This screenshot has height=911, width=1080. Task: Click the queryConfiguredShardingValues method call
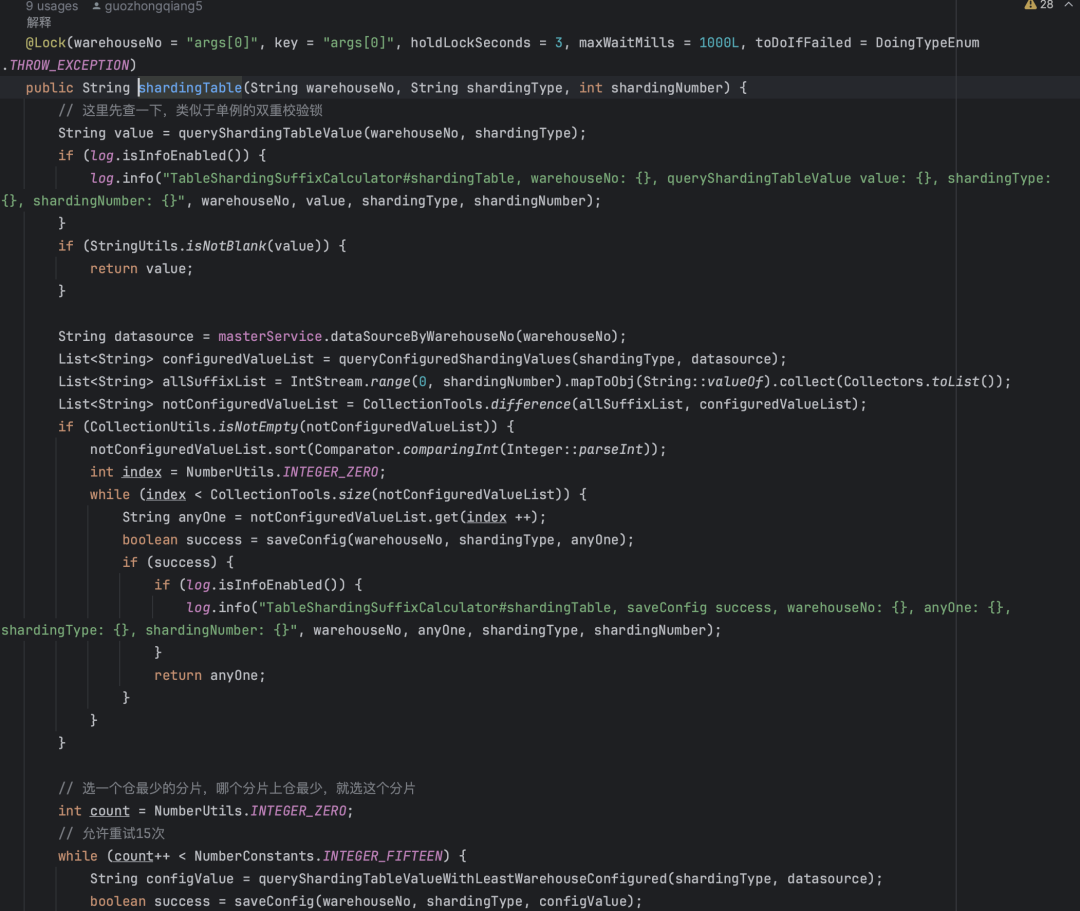click(x=455, y=359)
